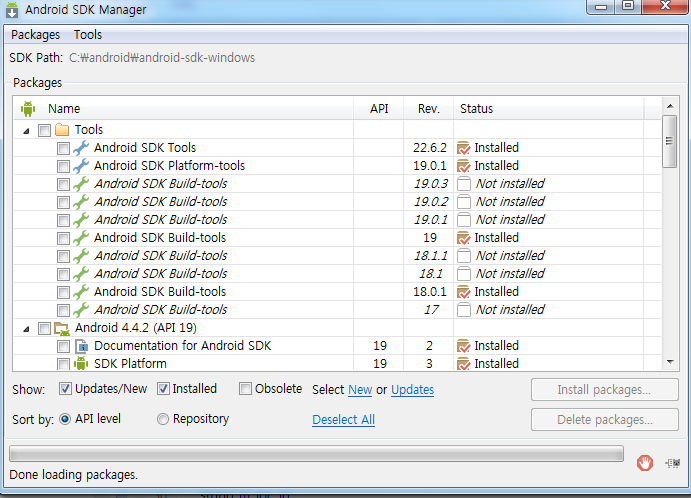Click wrench icon of Build-tools rev 18.0.1
691x498 pixels.
81,292
